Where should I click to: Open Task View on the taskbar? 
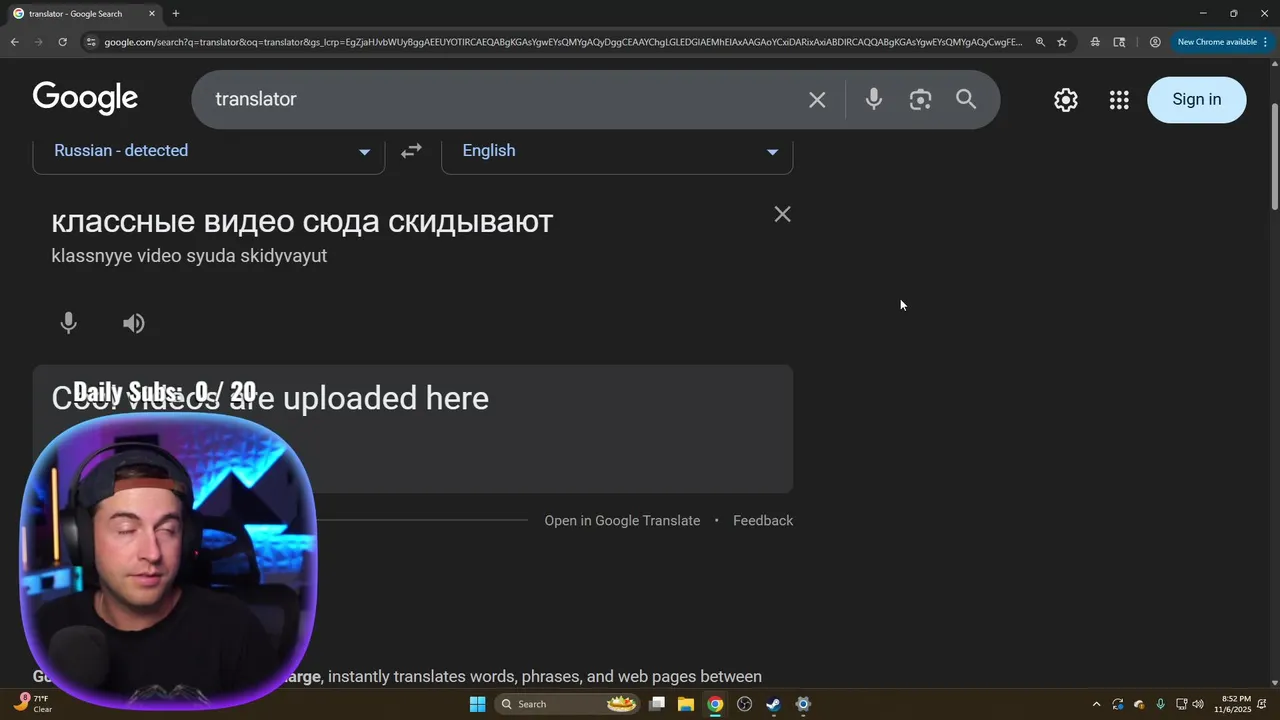click(657, 704)
